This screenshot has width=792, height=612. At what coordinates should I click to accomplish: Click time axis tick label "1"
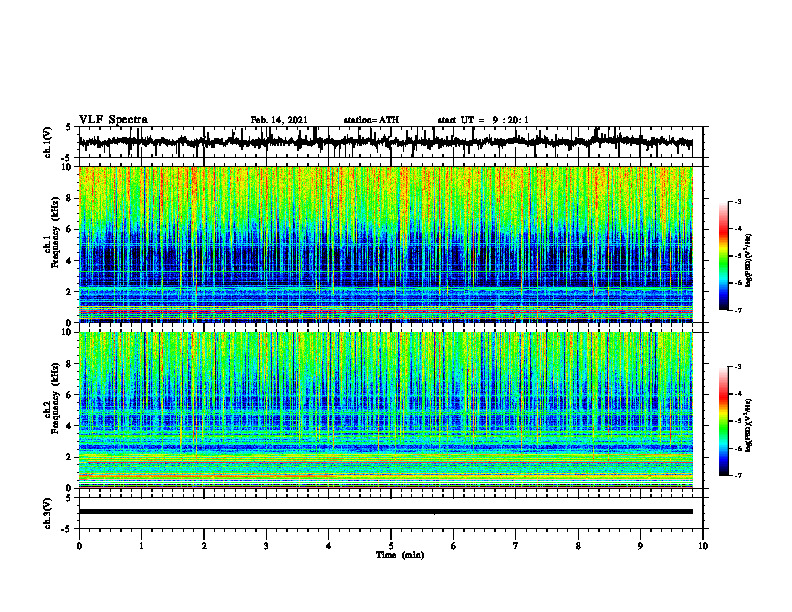[141, 546]
